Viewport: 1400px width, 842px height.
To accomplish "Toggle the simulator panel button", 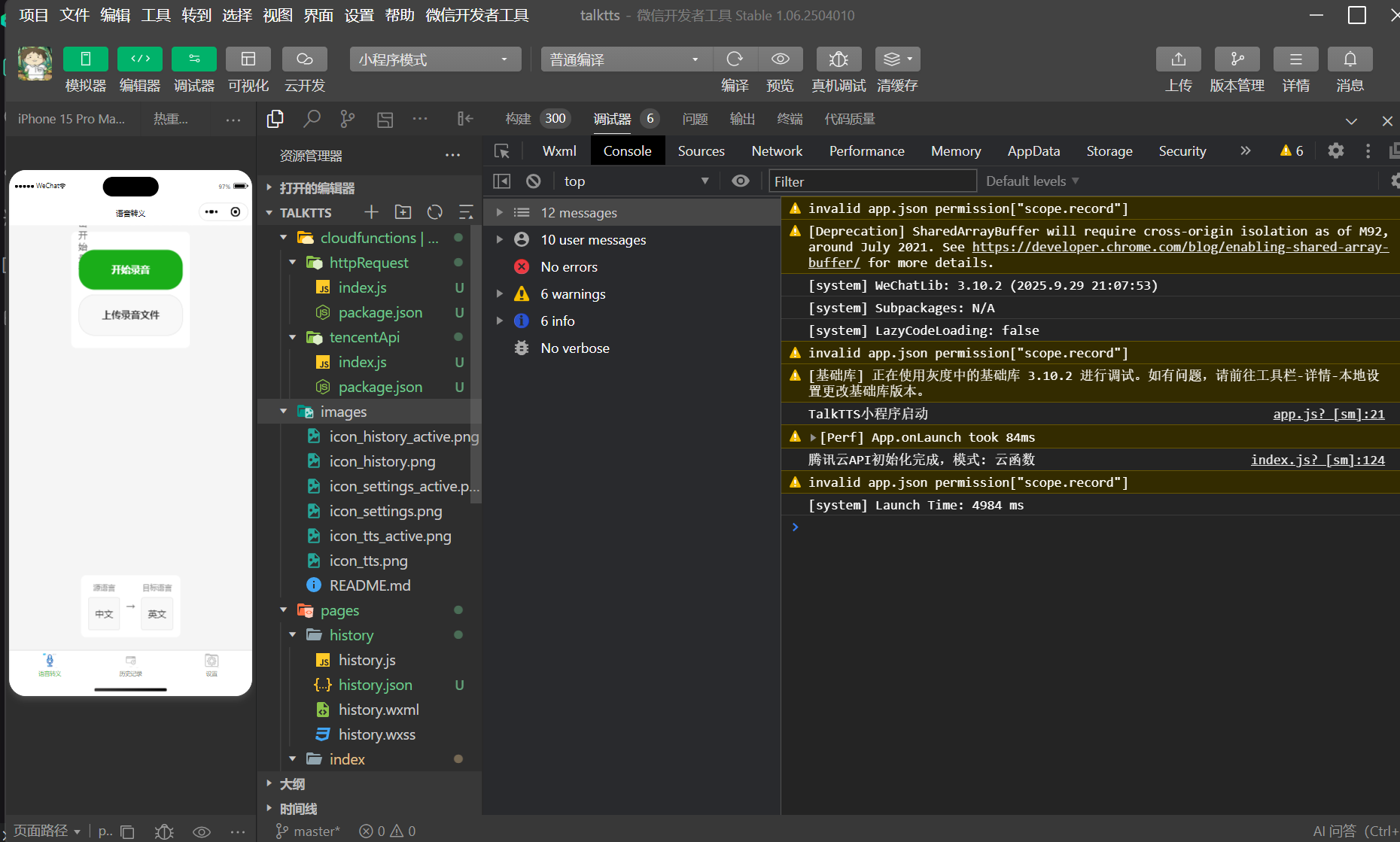I will point(86,59).
